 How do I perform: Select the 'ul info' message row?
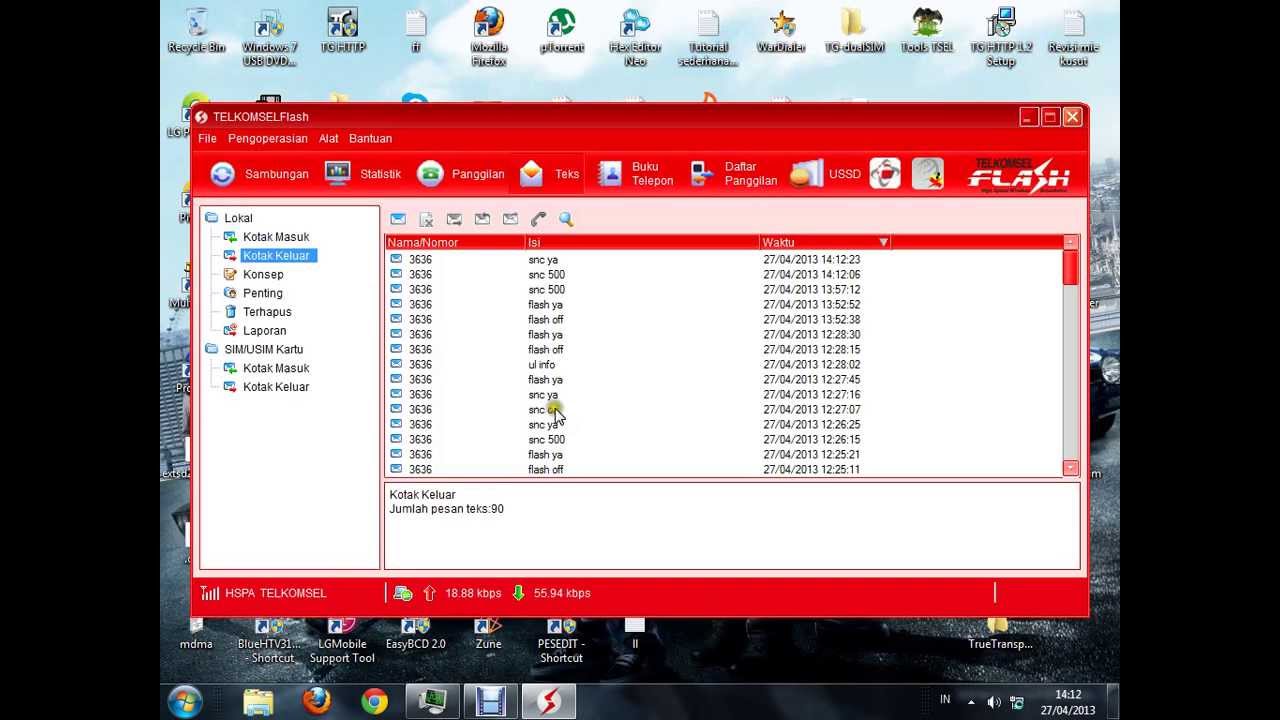tap(724, 365)
